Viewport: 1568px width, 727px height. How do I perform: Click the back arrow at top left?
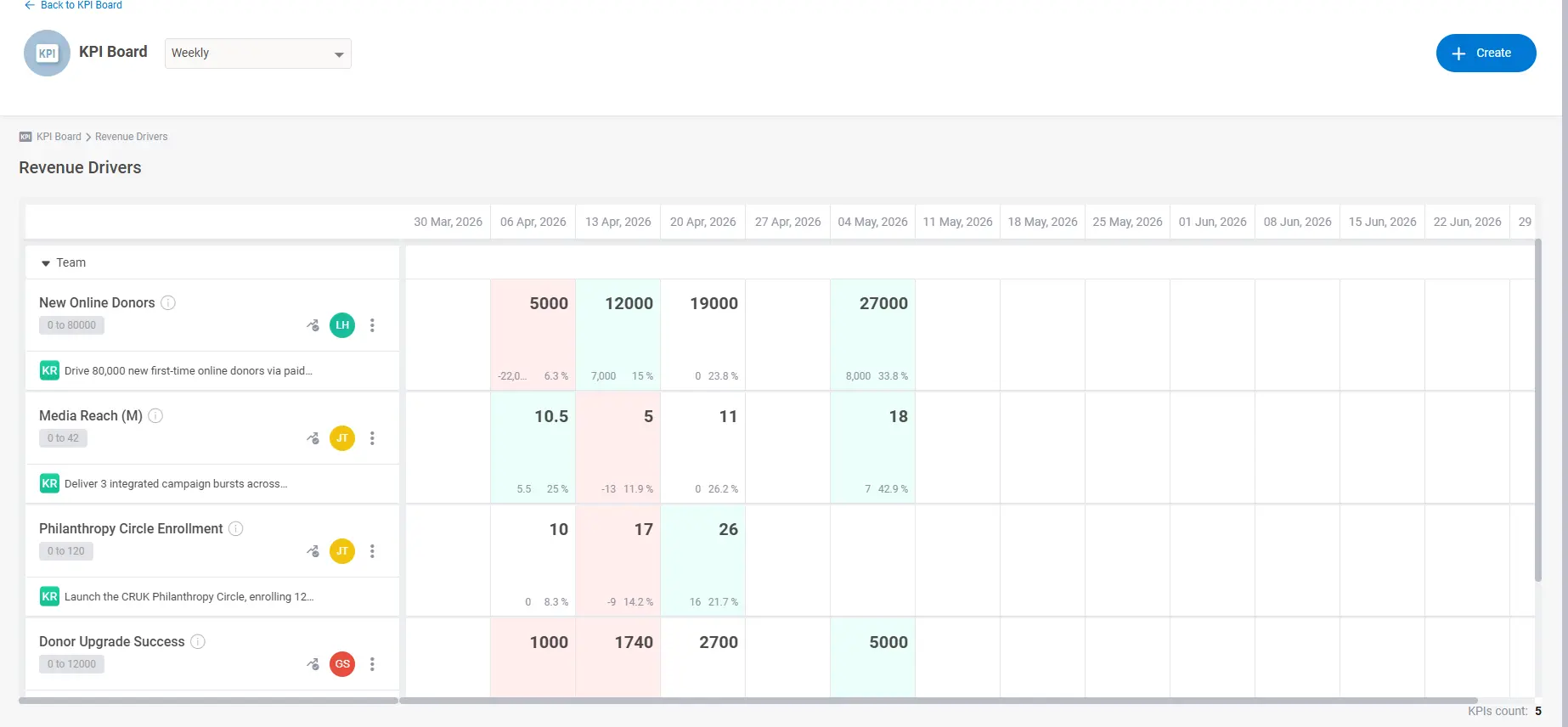pyautogui.click(x=30, y=5)
